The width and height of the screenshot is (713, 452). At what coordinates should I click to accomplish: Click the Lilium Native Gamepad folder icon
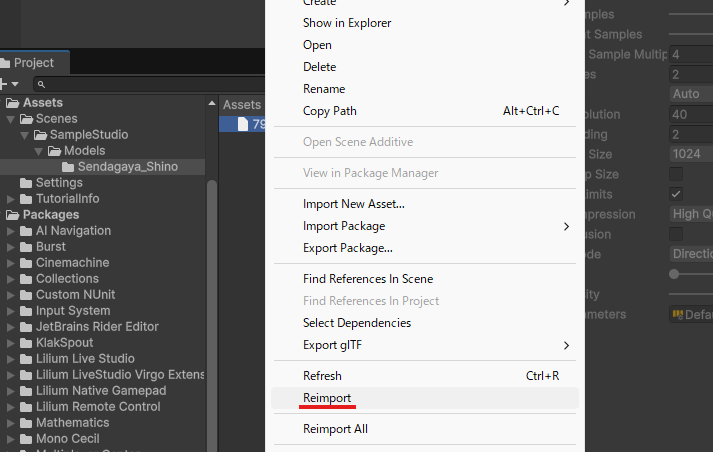point(26,391)
